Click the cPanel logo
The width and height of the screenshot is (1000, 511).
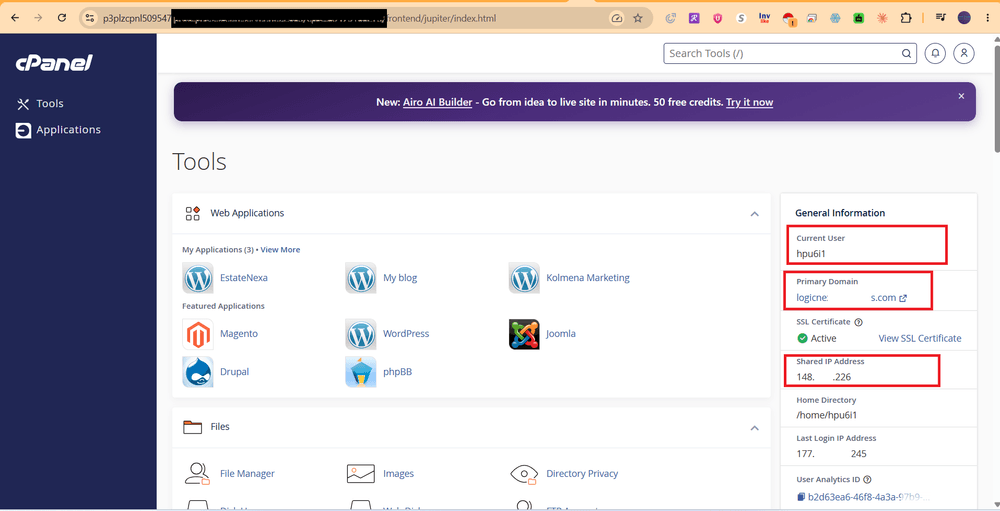[54, 63]
